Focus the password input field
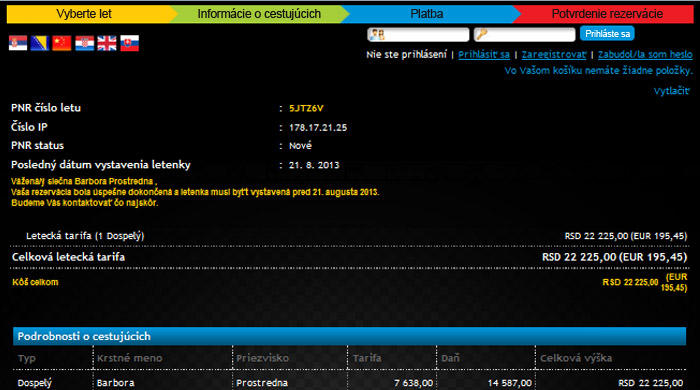Viewport: 700px width, 390px height. [524, 34]
